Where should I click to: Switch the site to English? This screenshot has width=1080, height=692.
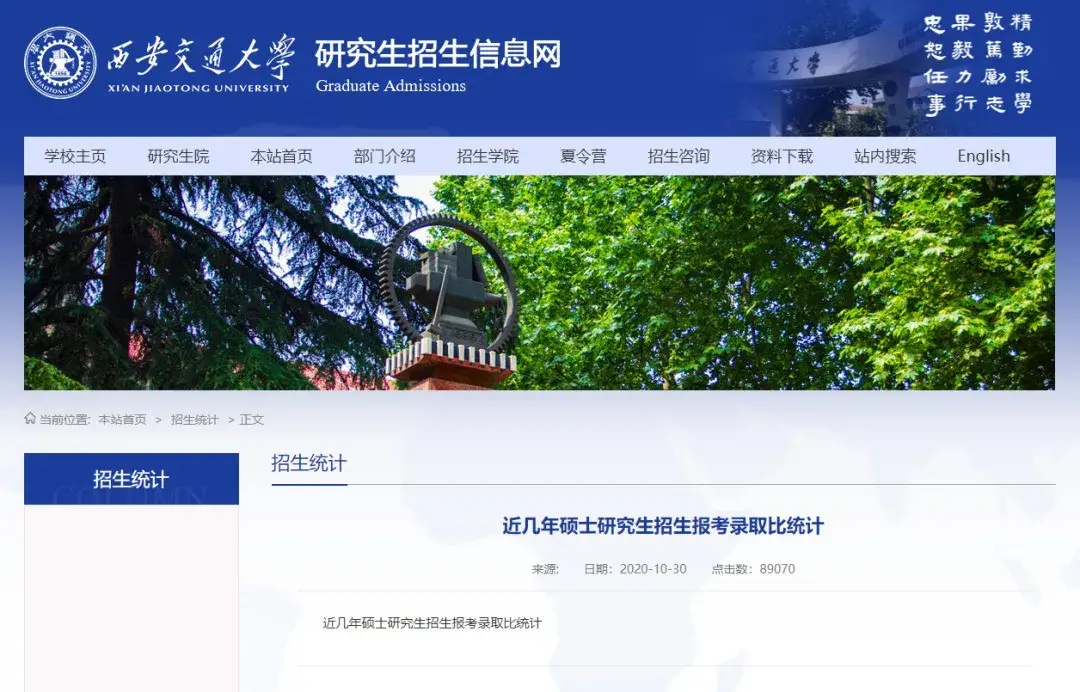pos(983,155)
